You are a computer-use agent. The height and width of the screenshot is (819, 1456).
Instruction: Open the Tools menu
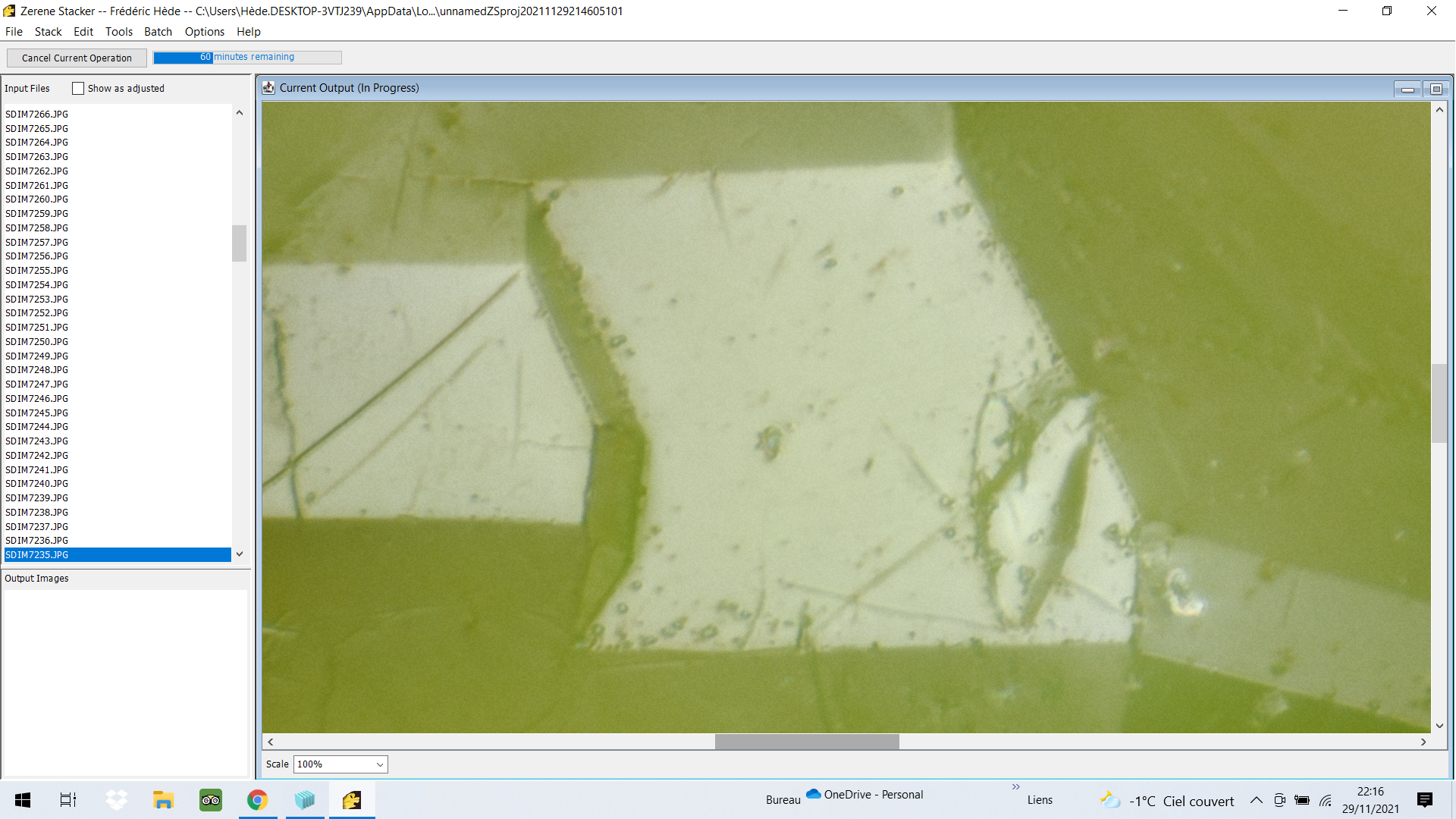[119, 32]
